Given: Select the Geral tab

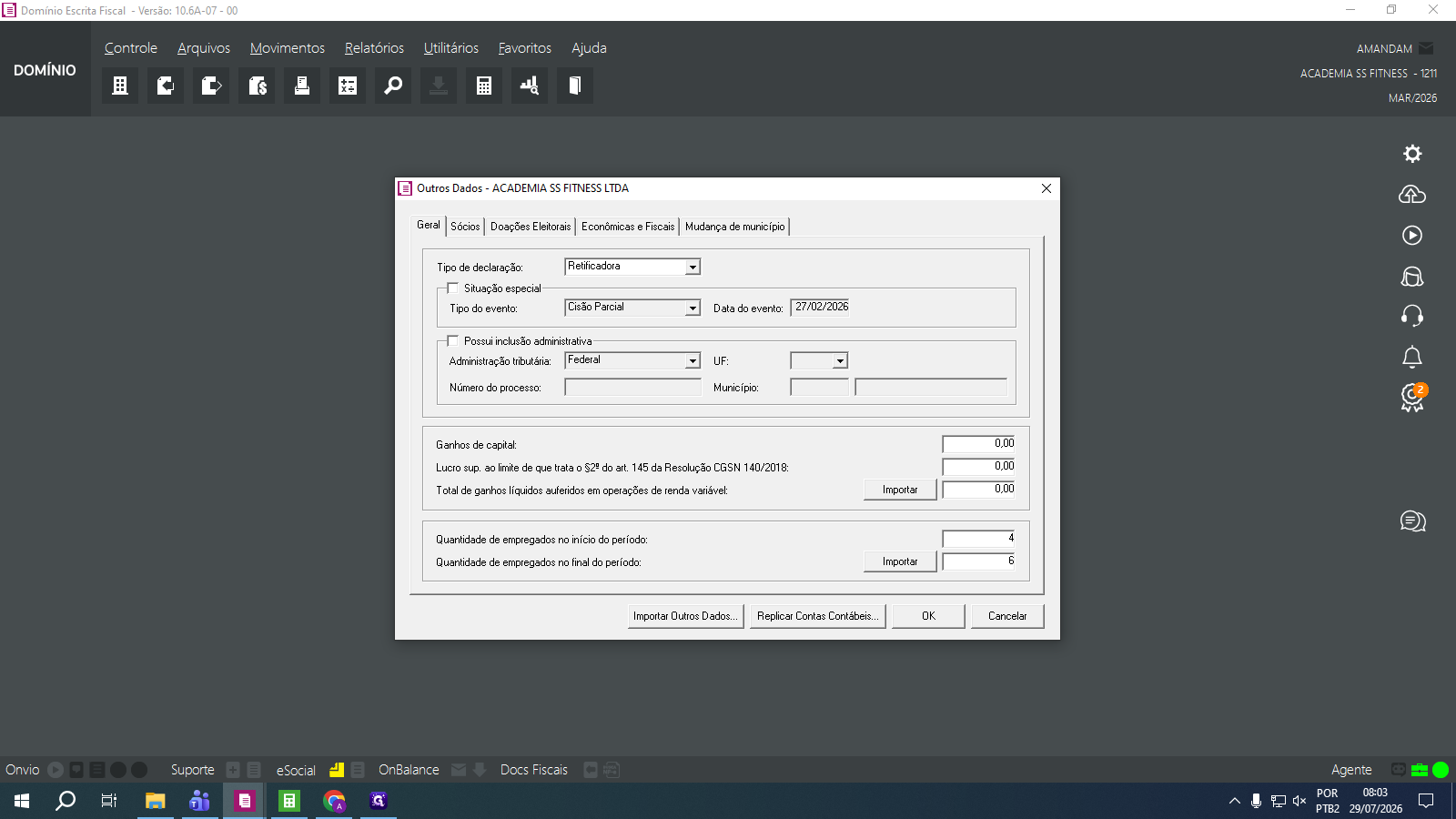Looking at the screenshot, I should (429, 225).
